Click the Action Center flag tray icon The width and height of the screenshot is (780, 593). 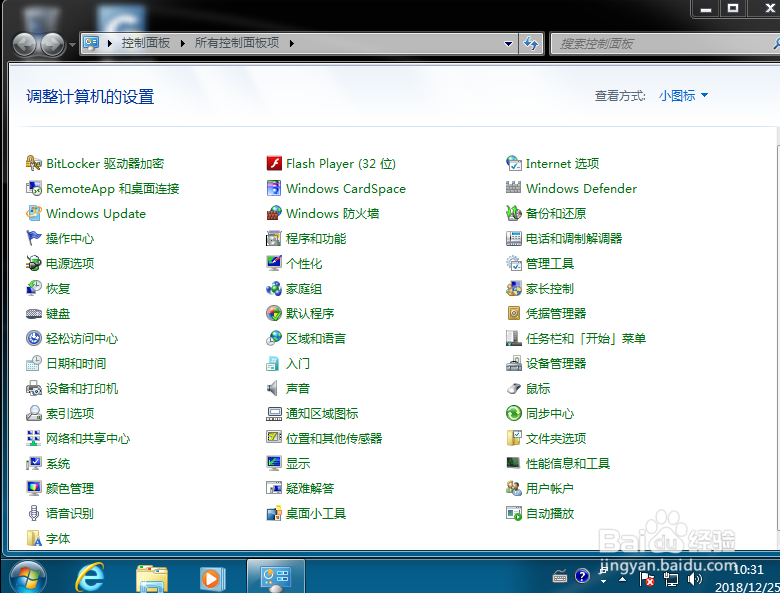point(647,579)
